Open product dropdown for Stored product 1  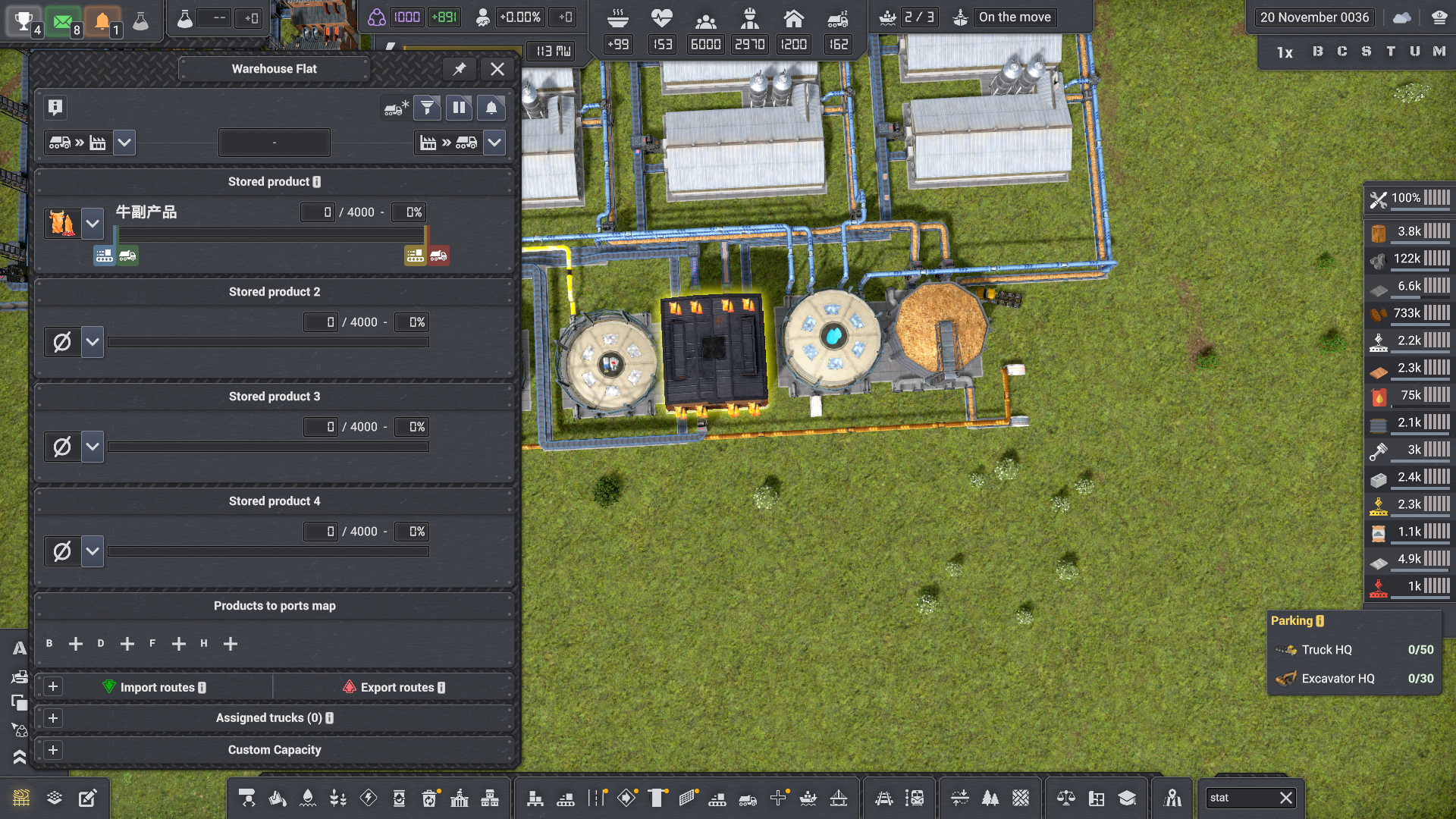(93, 224)
